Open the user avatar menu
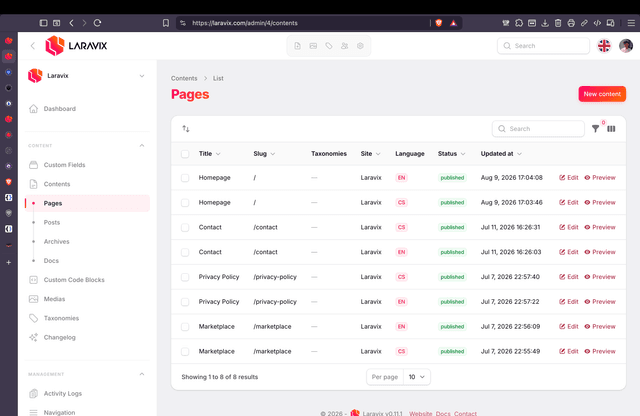This screenshot has width=640, height=416. [626, 46]
